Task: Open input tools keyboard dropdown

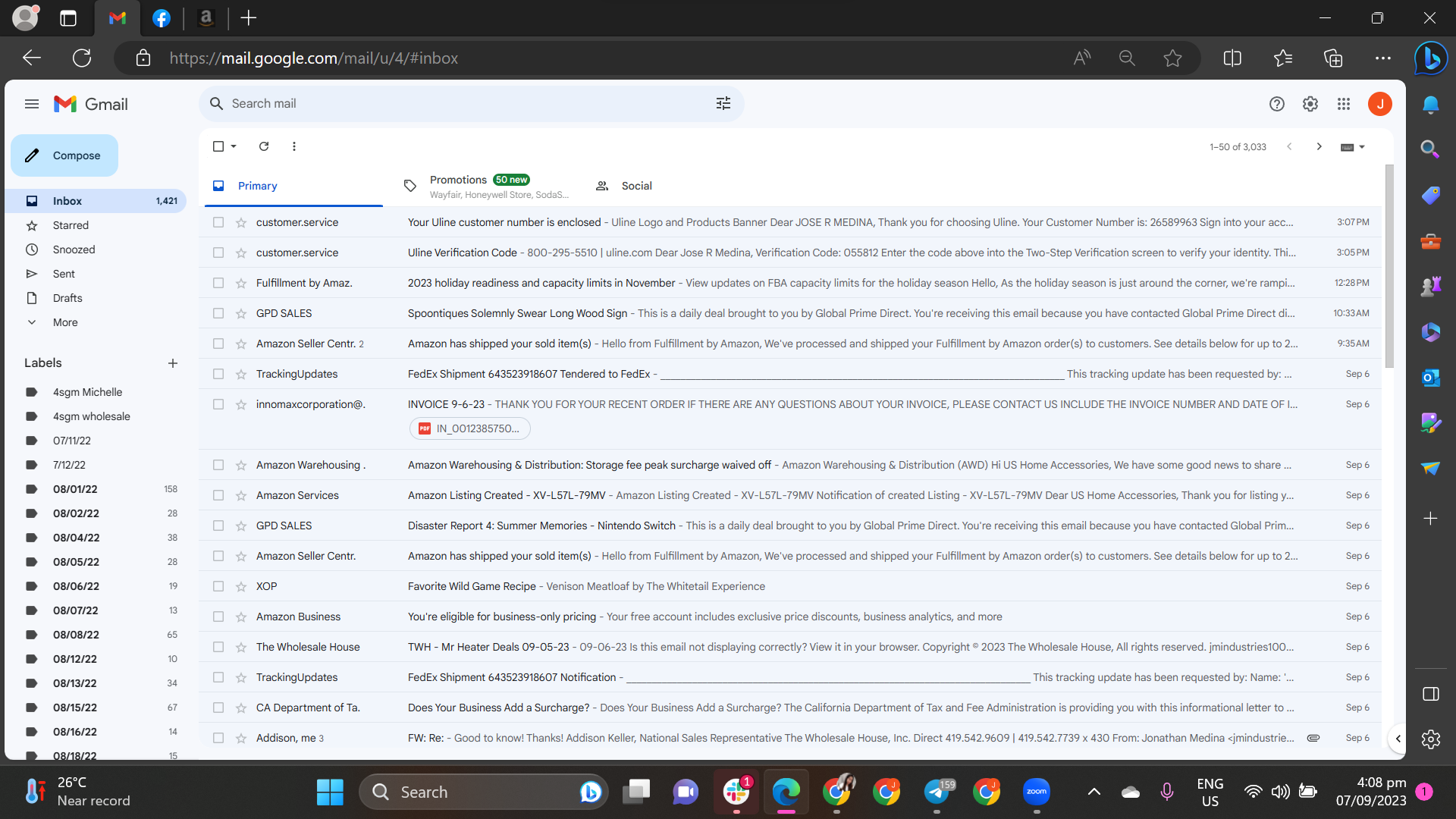Action: (1353, 147)
